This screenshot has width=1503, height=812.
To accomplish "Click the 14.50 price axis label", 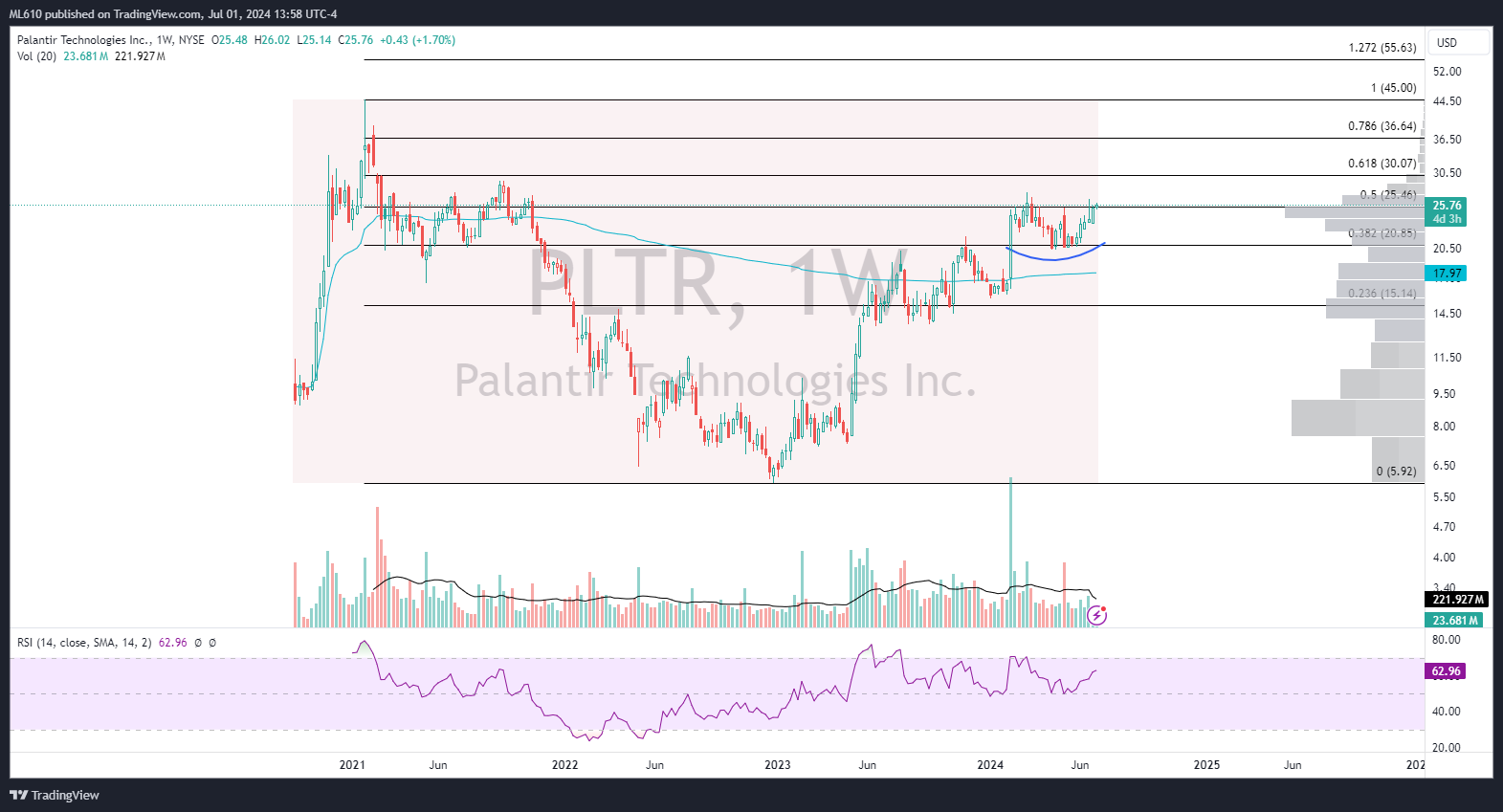I will (x=1447, y=314).
